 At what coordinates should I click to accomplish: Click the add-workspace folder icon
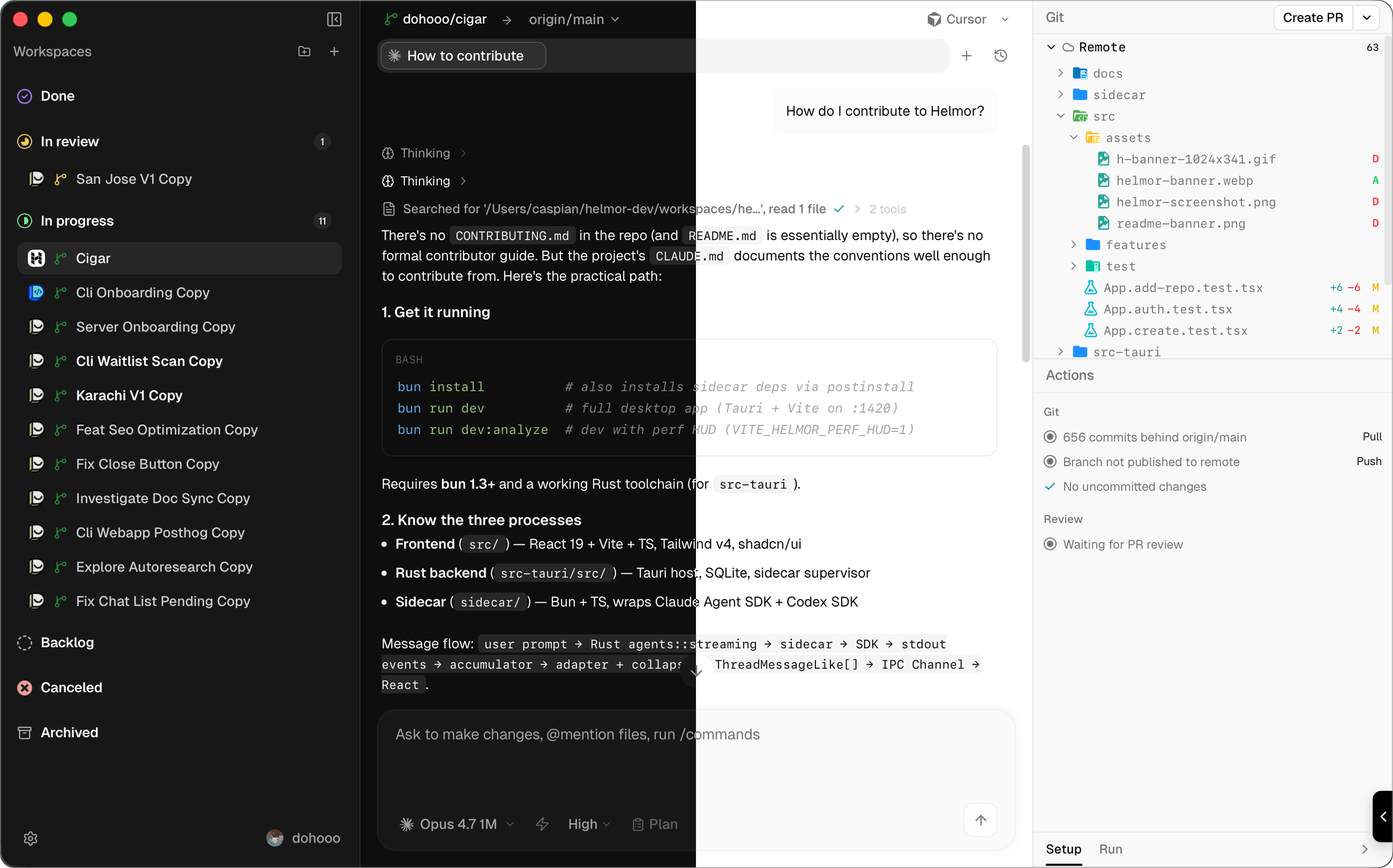[304, 51]
